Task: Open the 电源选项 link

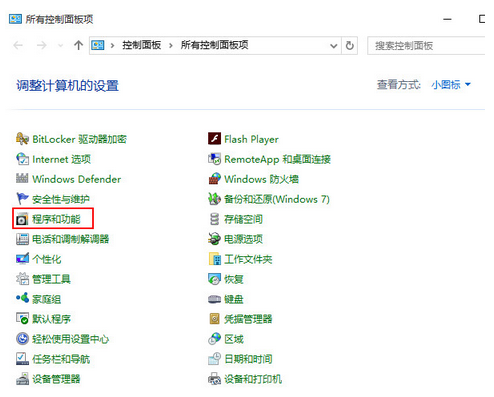Action: [243, 239]
